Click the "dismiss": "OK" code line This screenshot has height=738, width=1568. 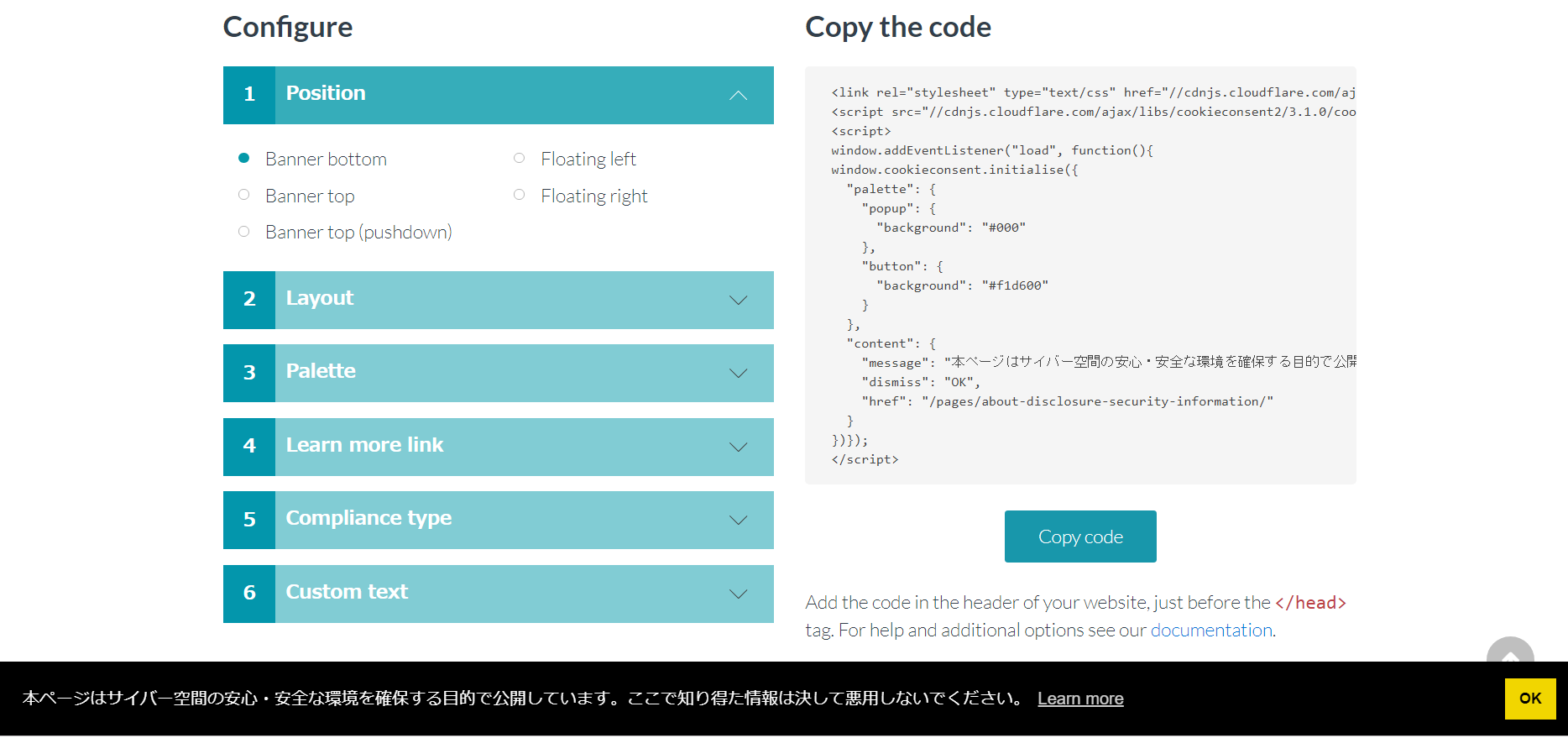click(921, 382)
